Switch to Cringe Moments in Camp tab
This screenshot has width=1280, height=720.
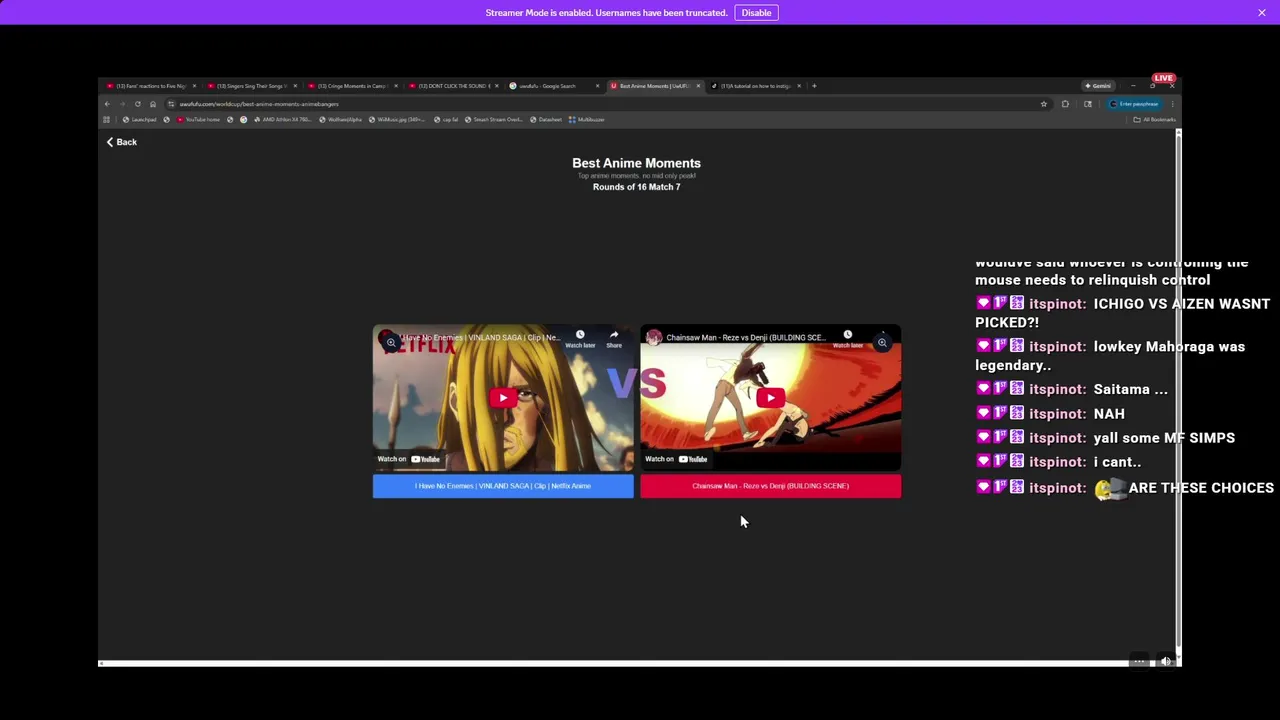click(351, 86)
